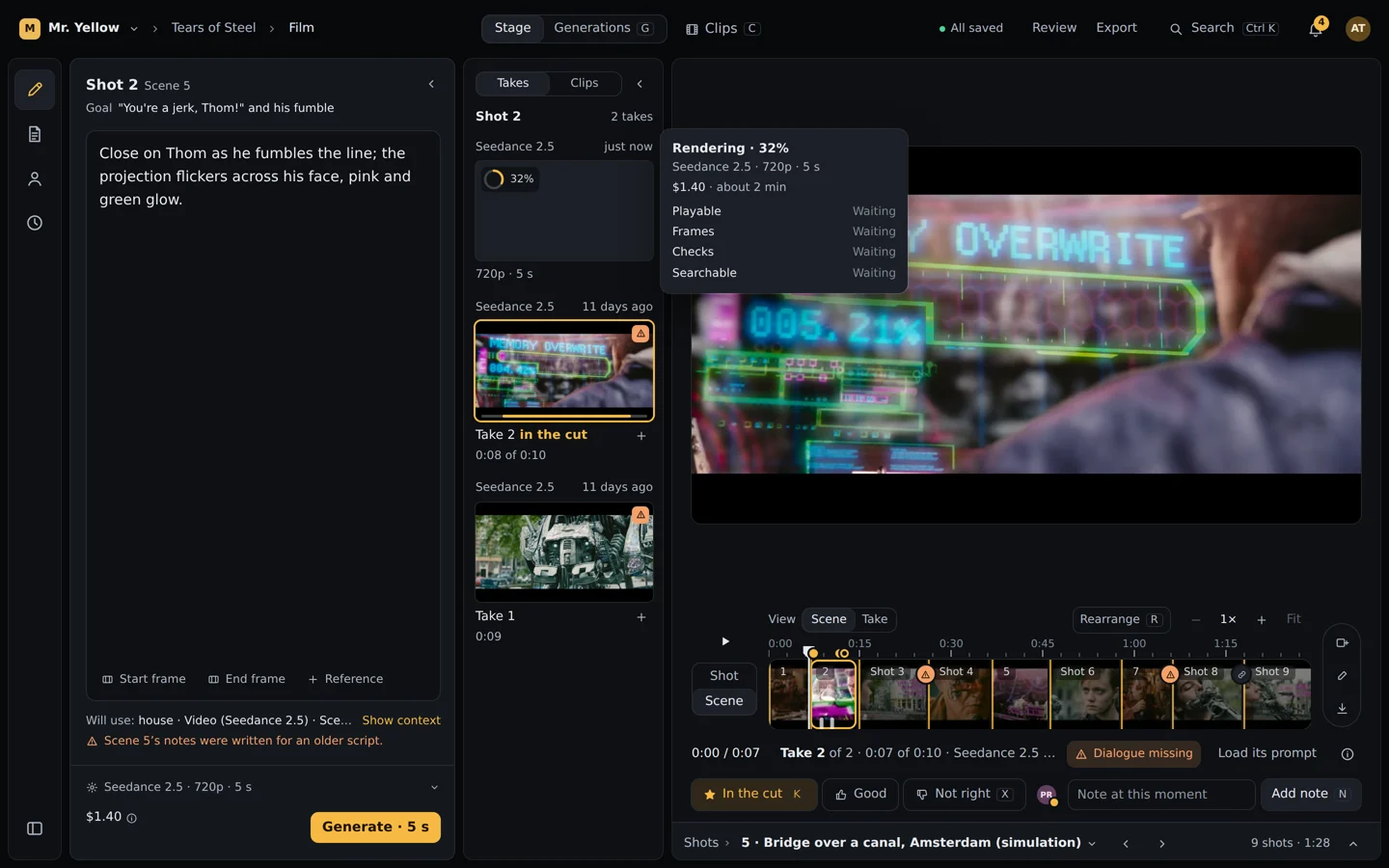The width and height of the screenshot is (1389, 868).
Task: Click the Show context link
Action: [401, 720]
